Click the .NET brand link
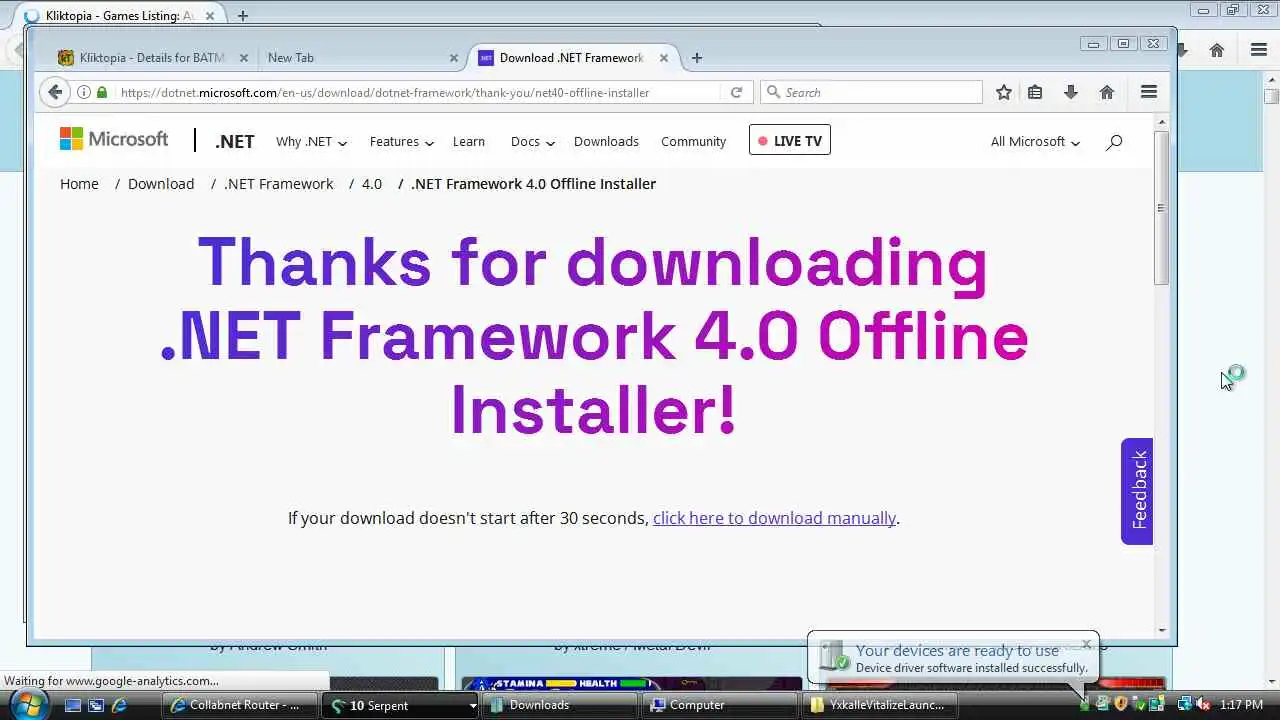 [234, 142]
